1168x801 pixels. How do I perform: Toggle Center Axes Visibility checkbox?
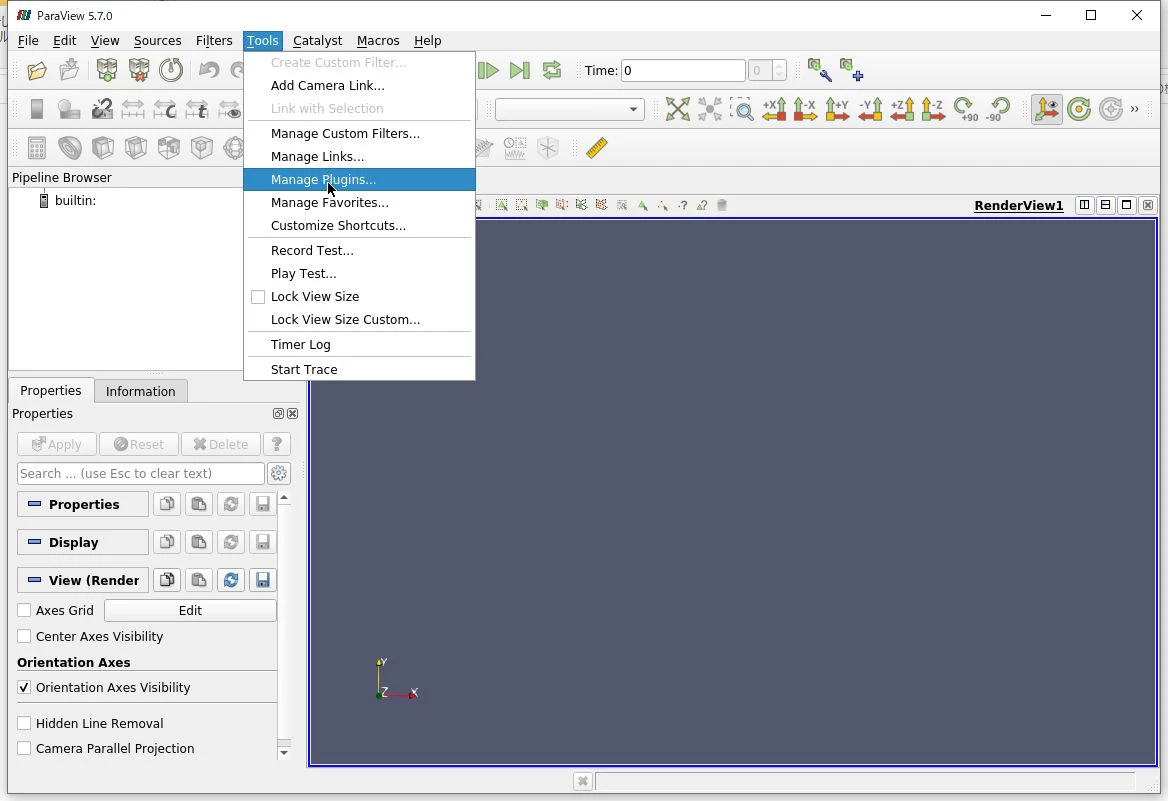[x=24, y=636]
